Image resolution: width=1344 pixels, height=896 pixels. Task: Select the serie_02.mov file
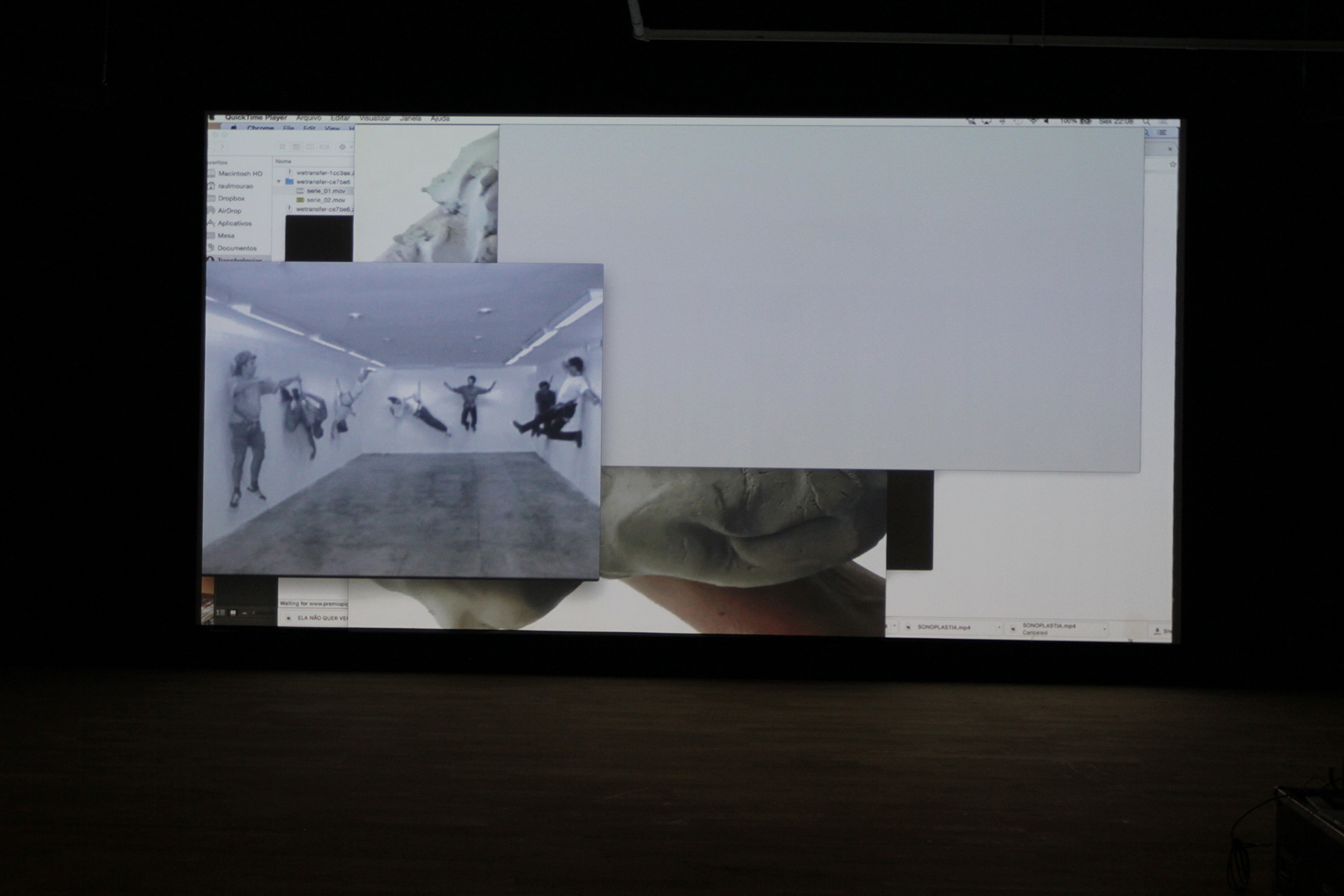tap(325, 200)
